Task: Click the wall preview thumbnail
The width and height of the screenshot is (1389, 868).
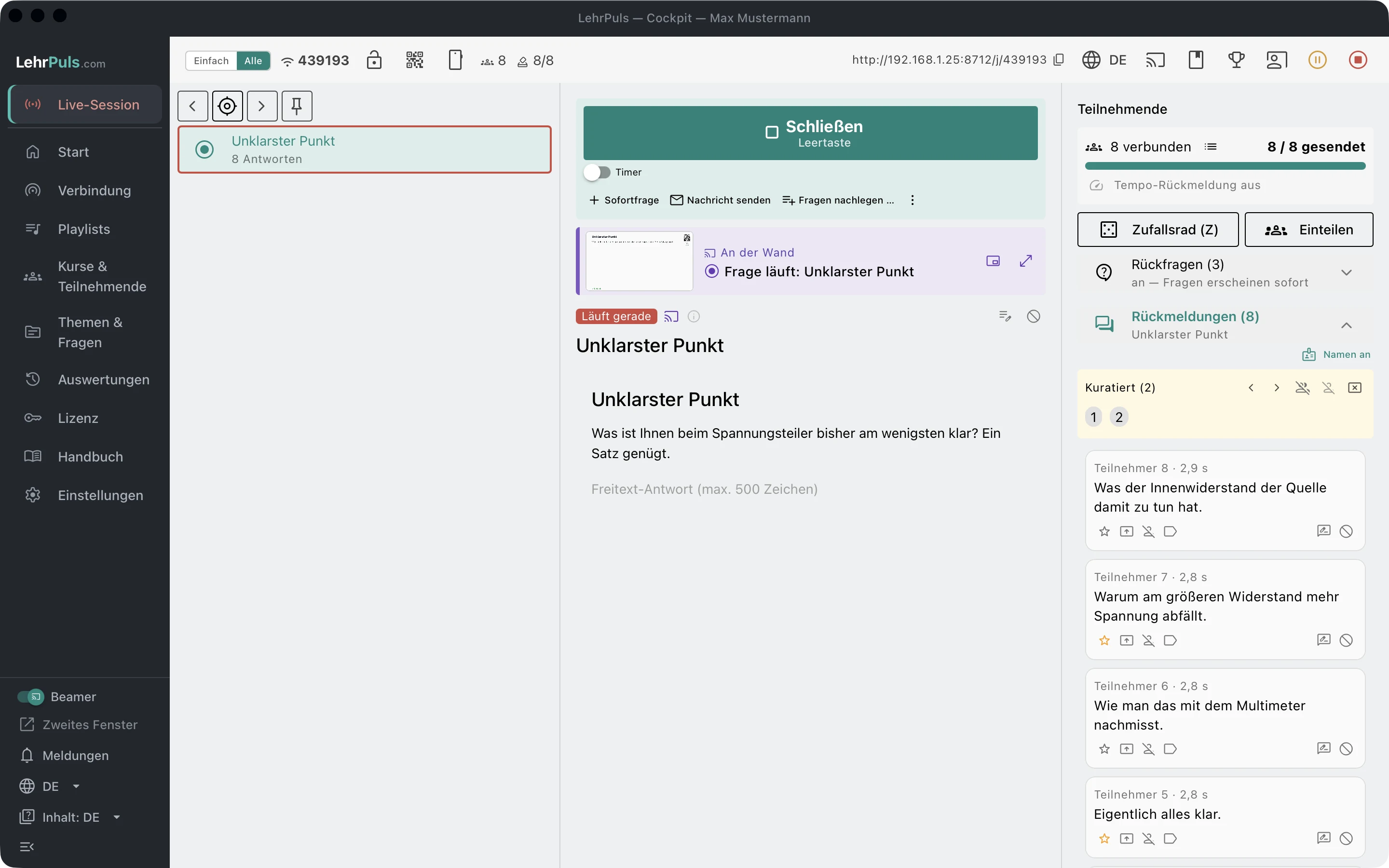Action: [639, 261]
